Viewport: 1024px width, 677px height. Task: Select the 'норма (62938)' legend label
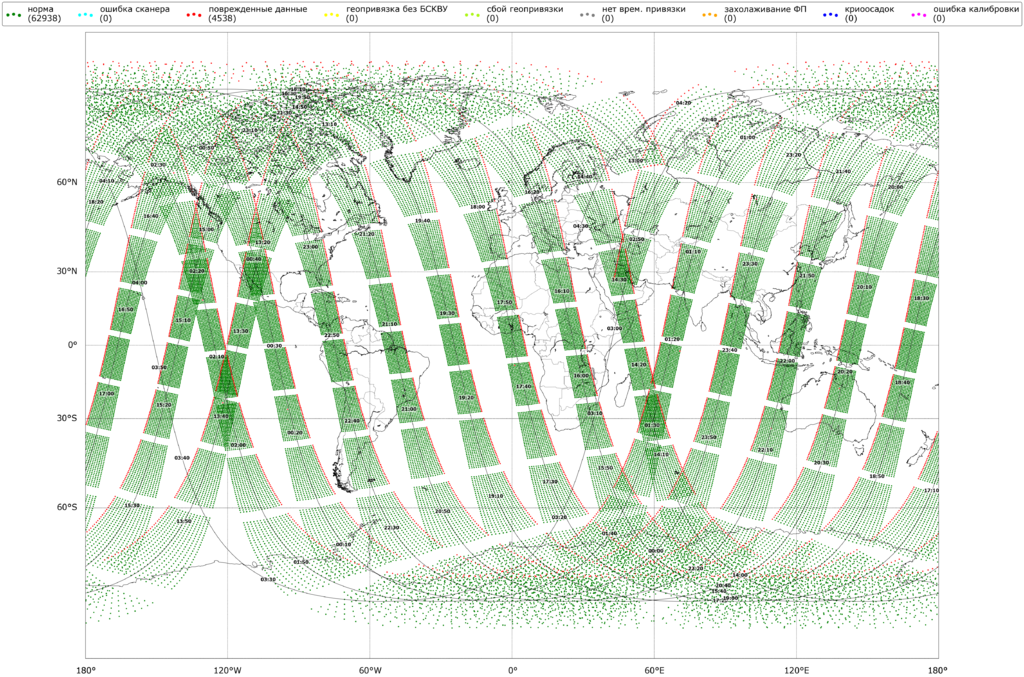point(44,14)
